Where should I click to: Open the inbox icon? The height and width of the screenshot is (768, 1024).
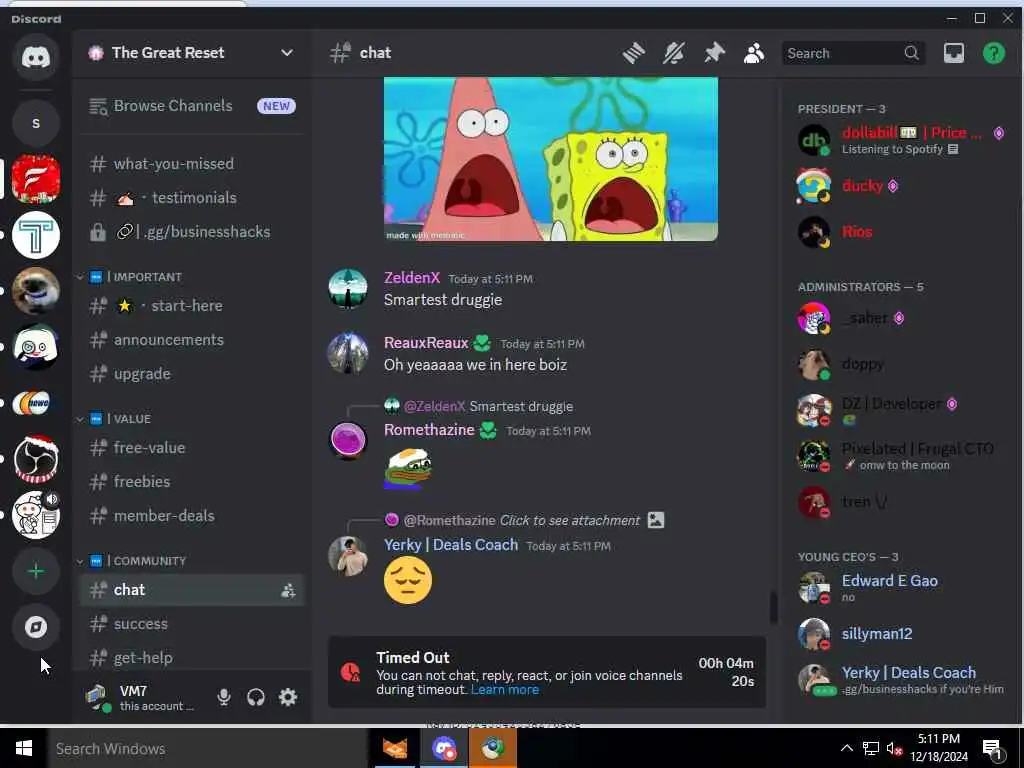pyautogui.click(x=953, y=53)
